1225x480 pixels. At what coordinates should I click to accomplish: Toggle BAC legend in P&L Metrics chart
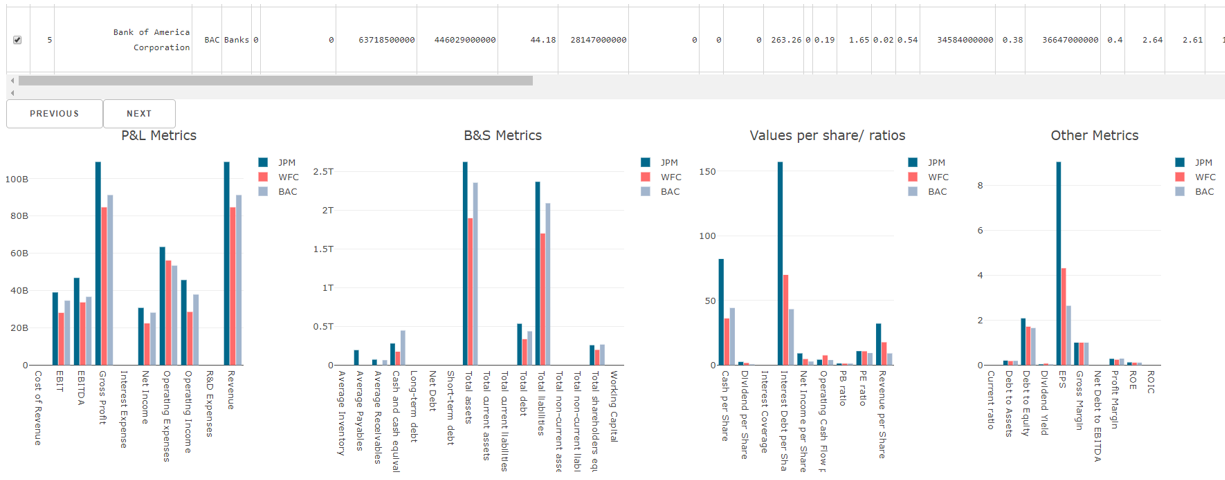tap(279, 191)
